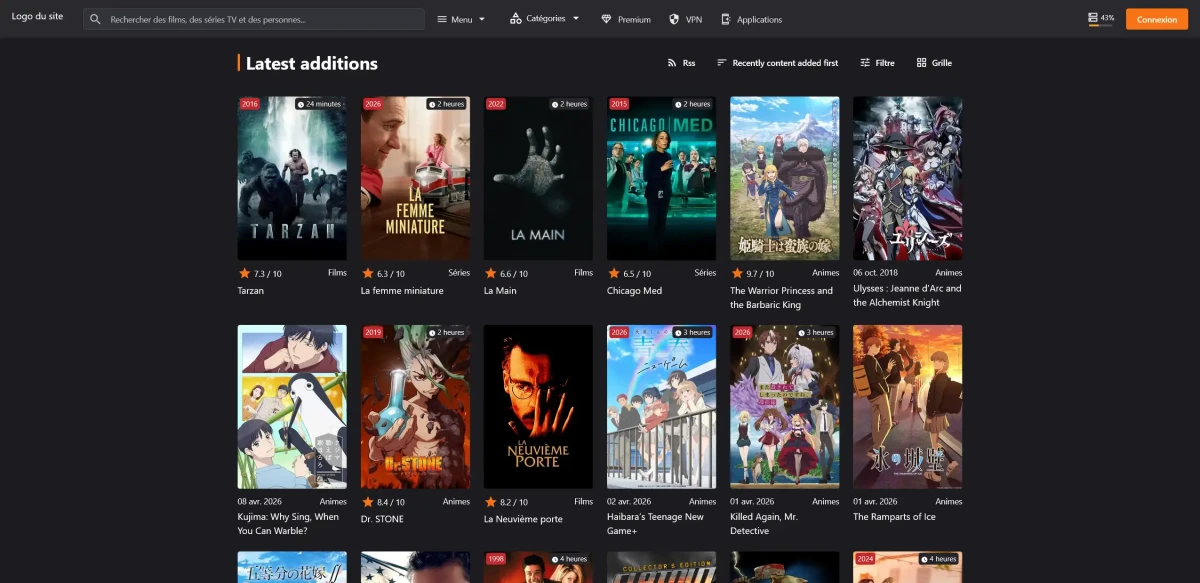Viewport: 1200px width, 583px height.
Task: Focus the film and series search field
Action: coord(254,19)
